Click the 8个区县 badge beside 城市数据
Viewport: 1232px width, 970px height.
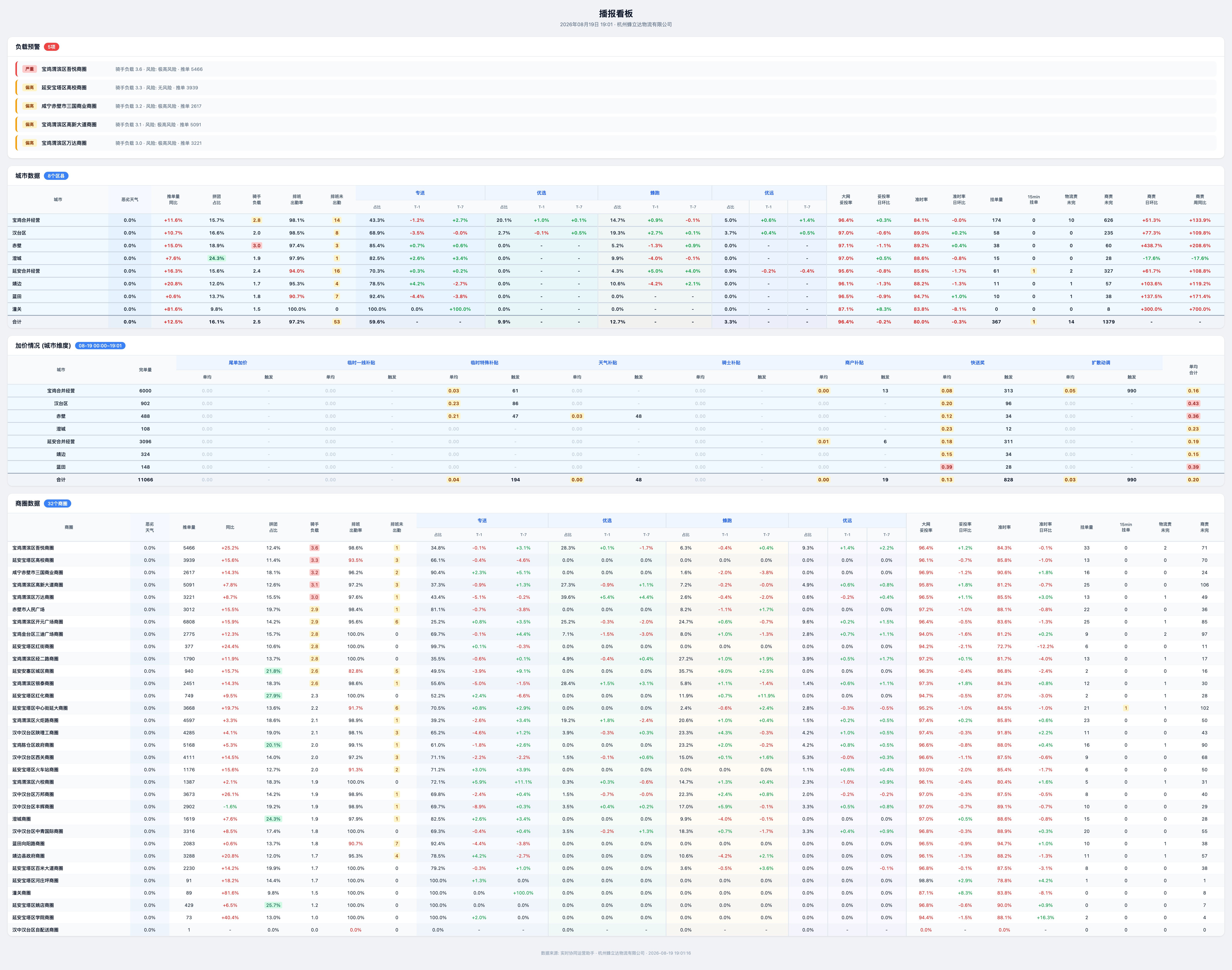56,176
